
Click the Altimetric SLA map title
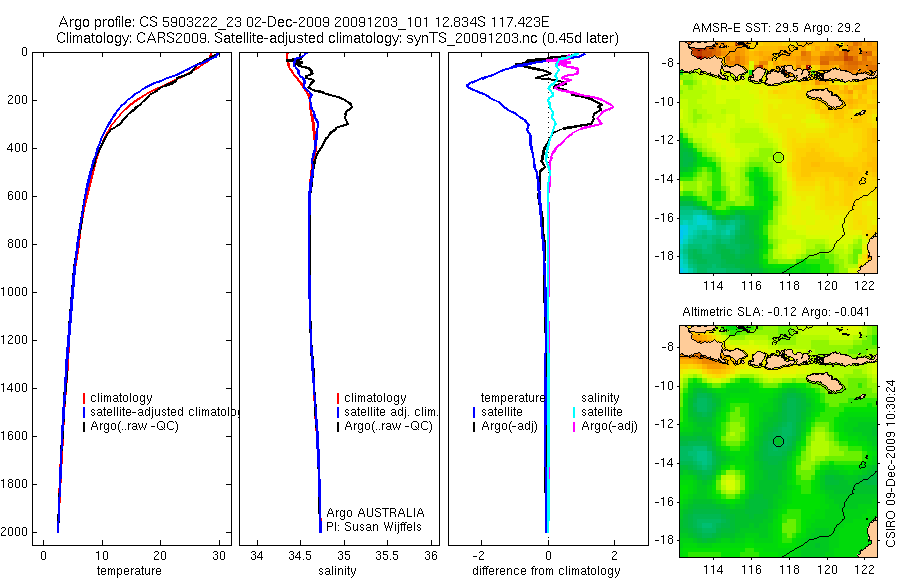coord(776,312)
